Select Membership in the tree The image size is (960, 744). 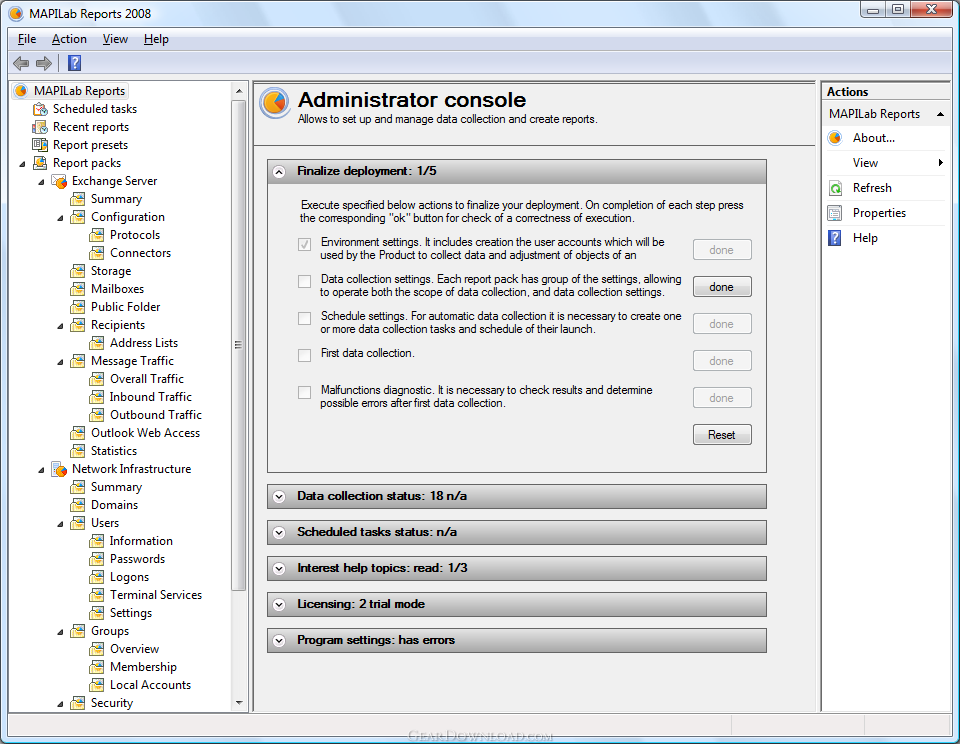pos(143,667)
